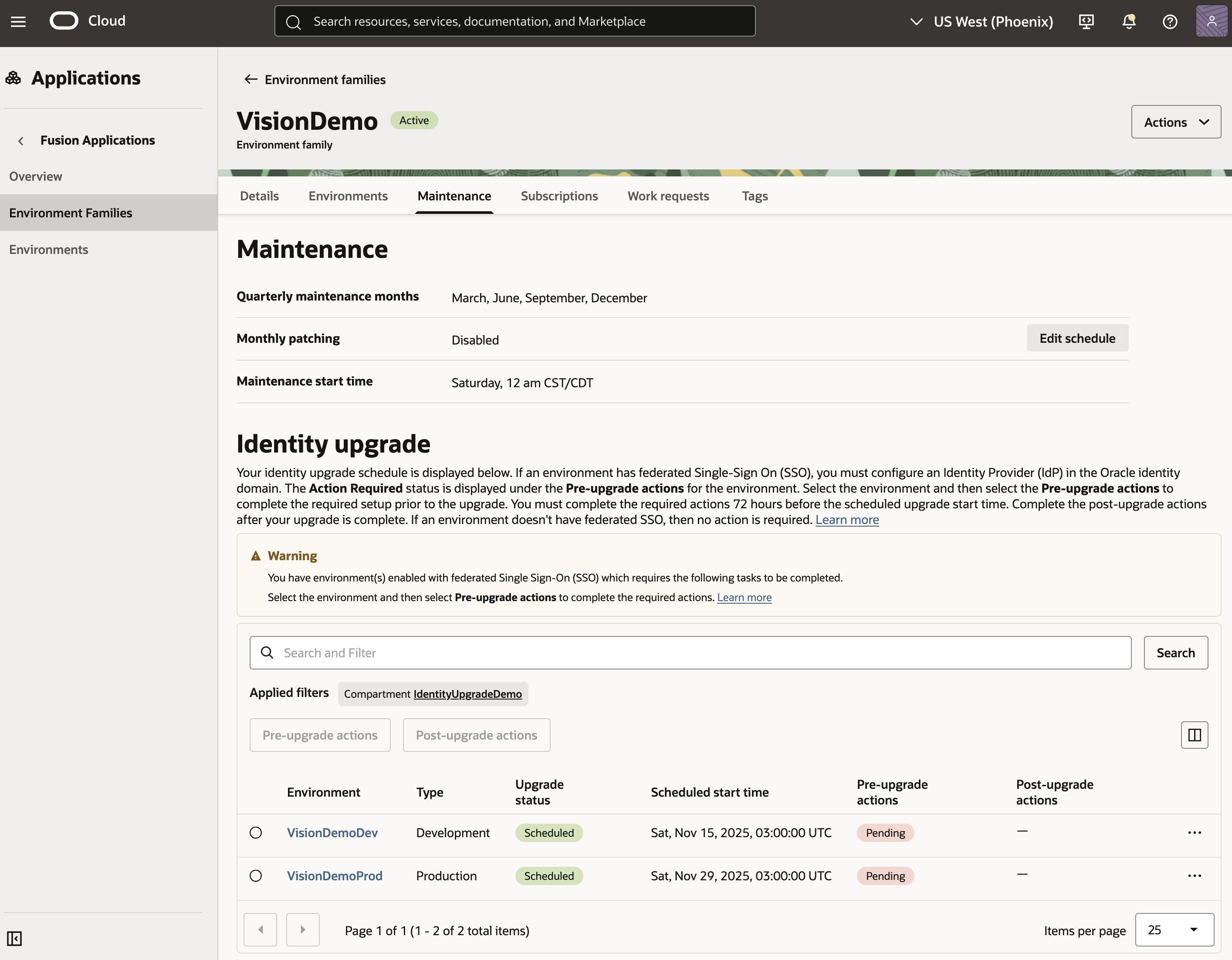Image resolution: width=1232 pixels, height=960 pixels.
Task: Open the Items per page dropdown
Action: [x=1174, y=930]
